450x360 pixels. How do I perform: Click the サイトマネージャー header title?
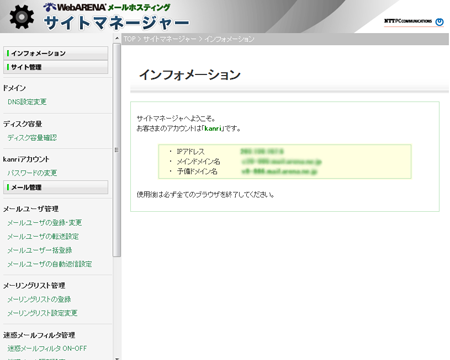click(116, 23)
